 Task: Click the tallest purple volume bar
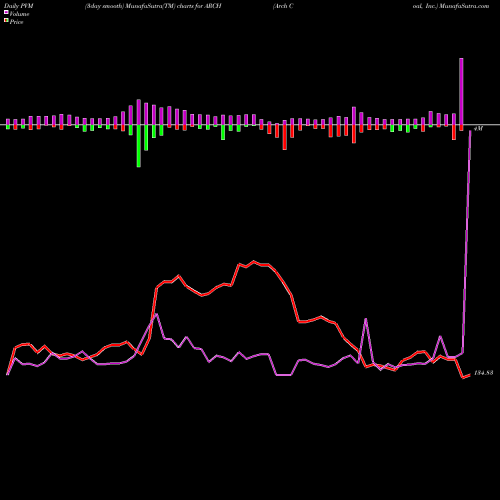click(461, 91)
